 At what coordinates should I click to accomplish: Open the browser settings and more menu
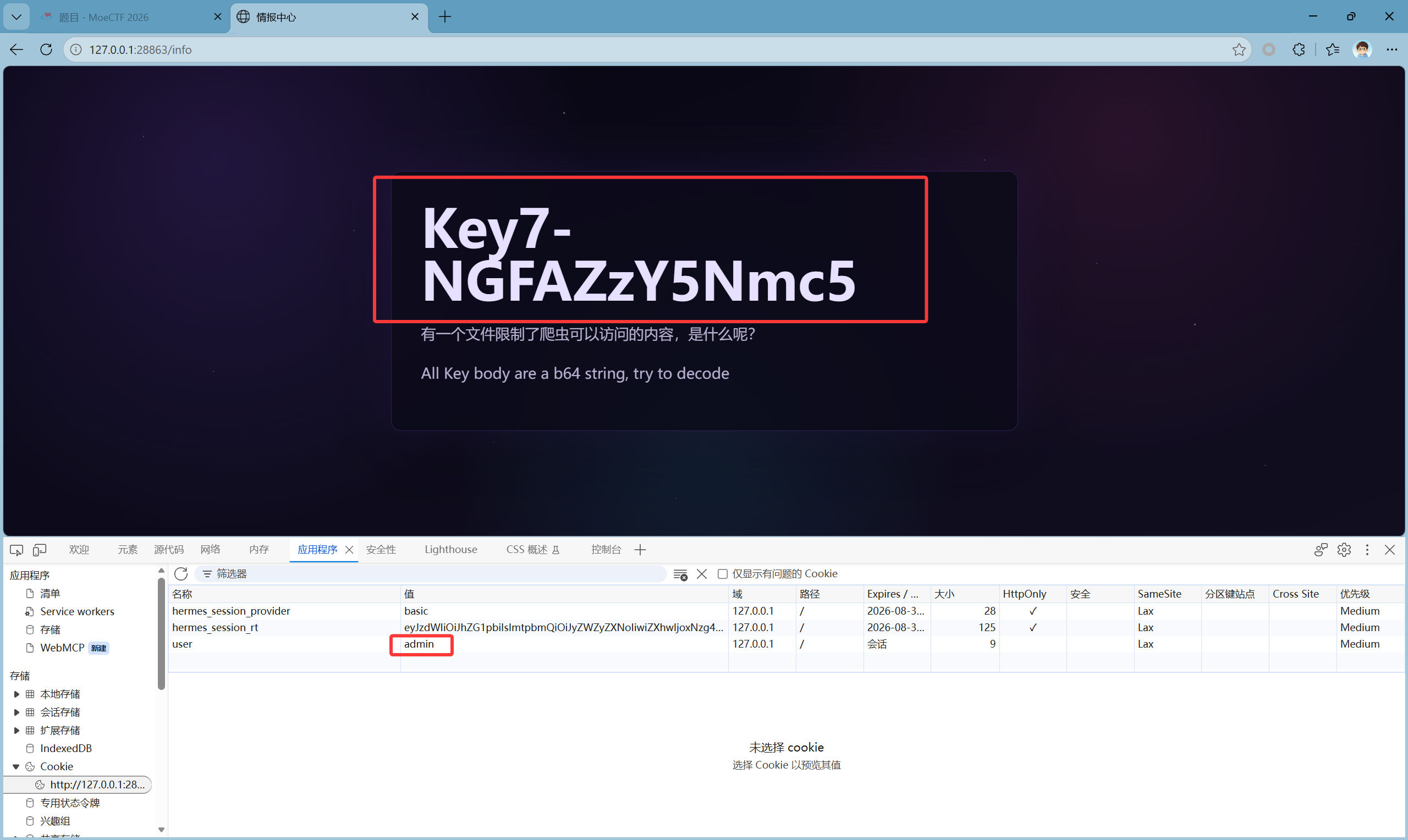(x=1391, y=50)
